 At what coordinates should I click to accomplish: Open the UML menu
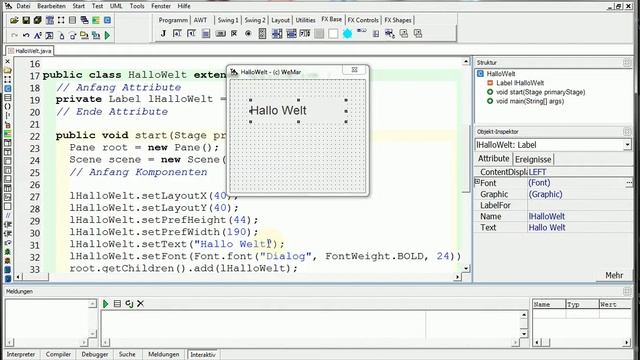pyautogui.click(x=116, y=6)
